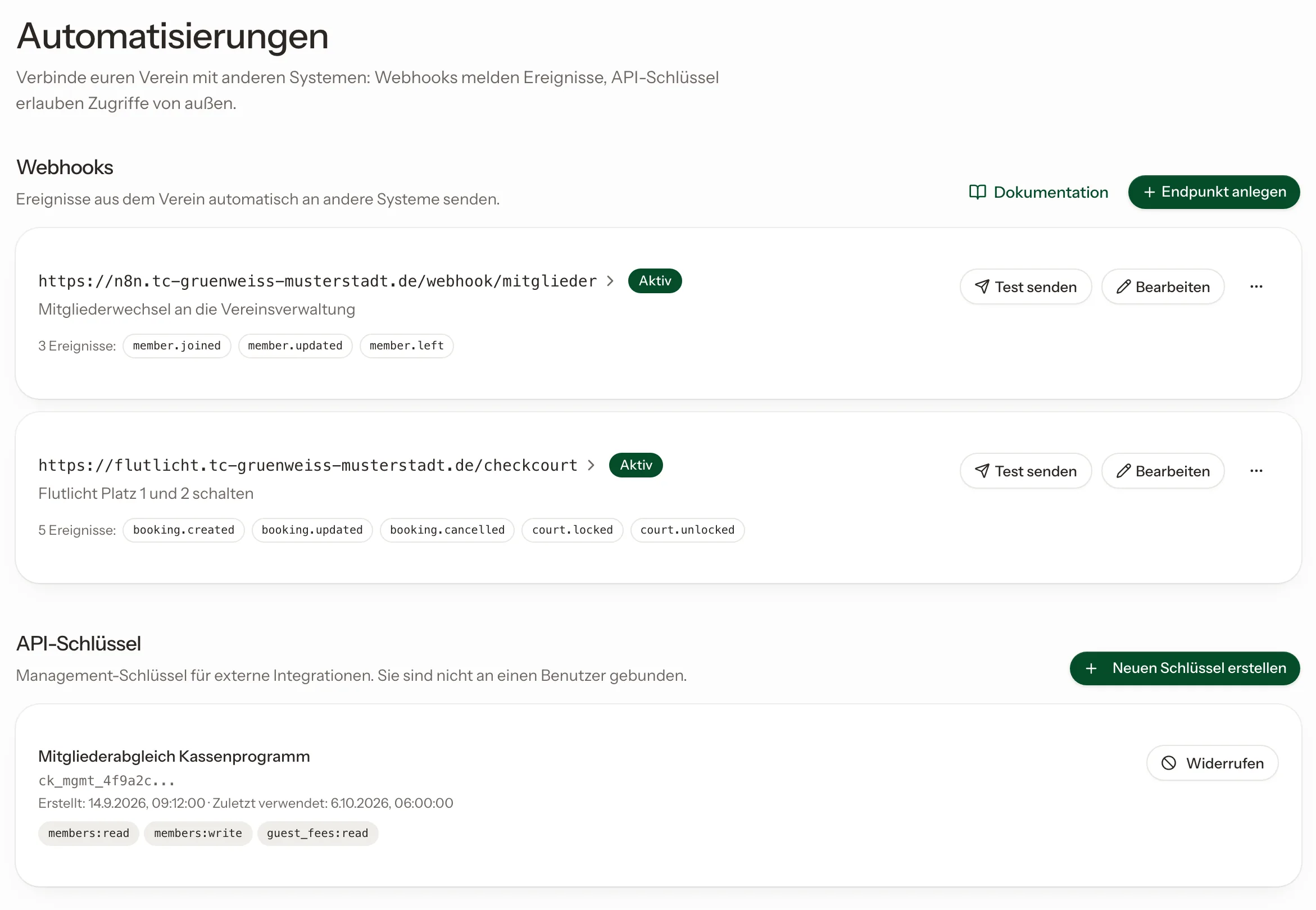Click '3 Ereignisse:' label
This screenshot has width=1316, height=910.
[77, 346]
